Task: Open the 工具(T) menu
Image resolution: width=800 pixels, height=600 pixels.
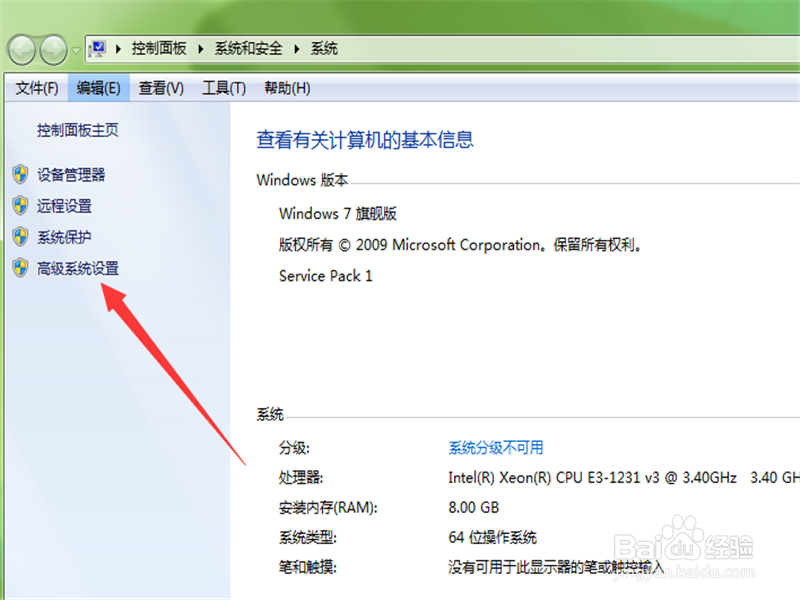Action: 224,88
